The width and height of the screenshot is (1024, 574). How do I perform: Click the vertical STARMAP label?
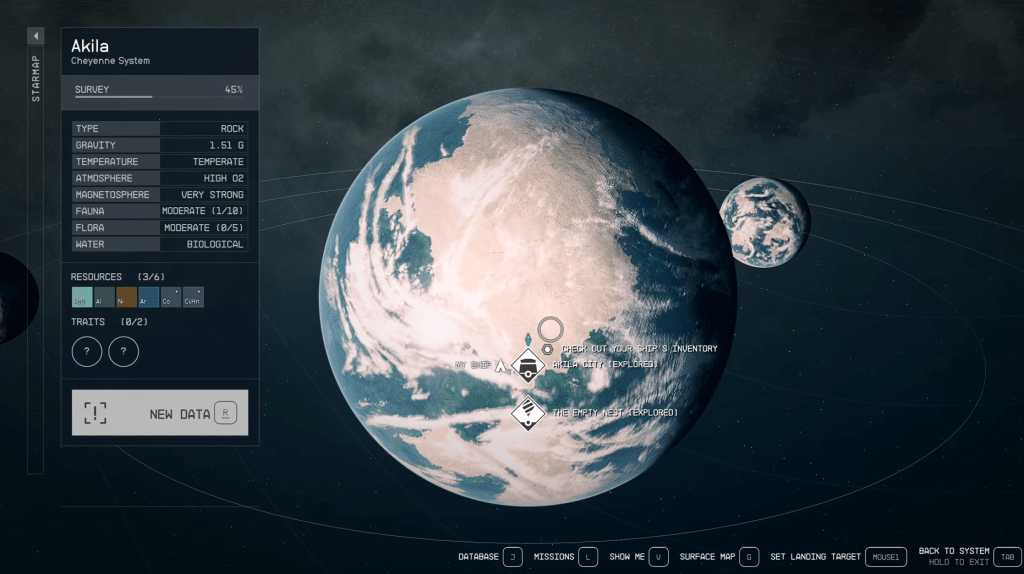(36, 78)
